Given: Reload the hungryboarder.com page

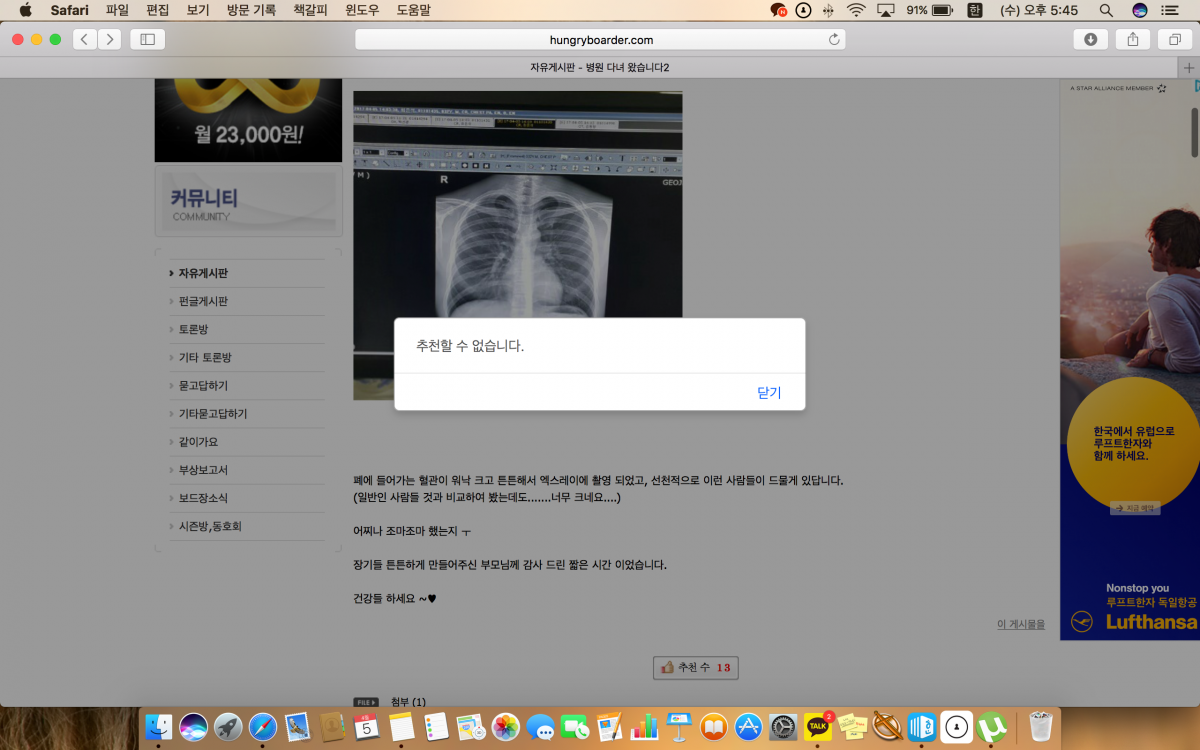Looking at the screenshot, I should (x=834, y=39).
